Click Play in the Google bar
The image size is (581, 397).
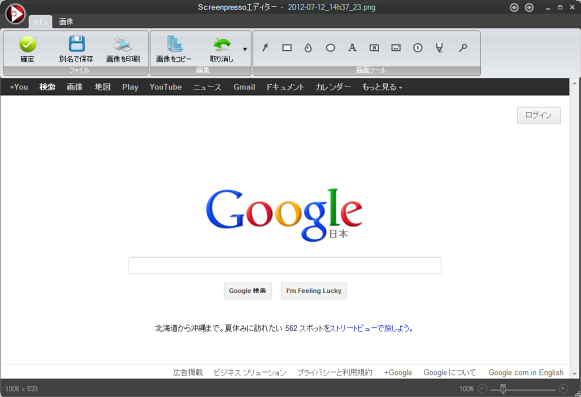point(130,87)
